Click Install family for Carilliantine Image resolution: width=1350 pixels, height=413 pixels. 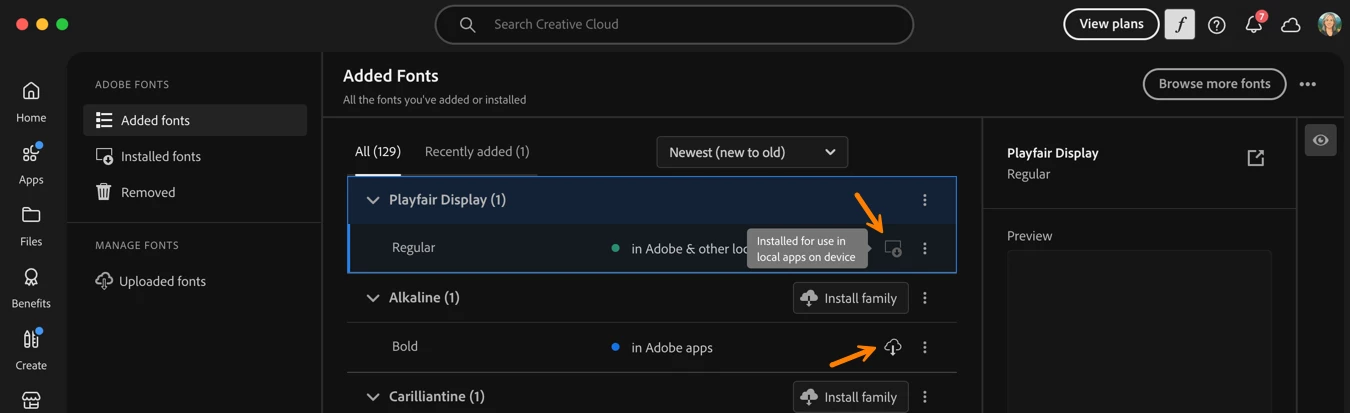[x=851, y=397]
